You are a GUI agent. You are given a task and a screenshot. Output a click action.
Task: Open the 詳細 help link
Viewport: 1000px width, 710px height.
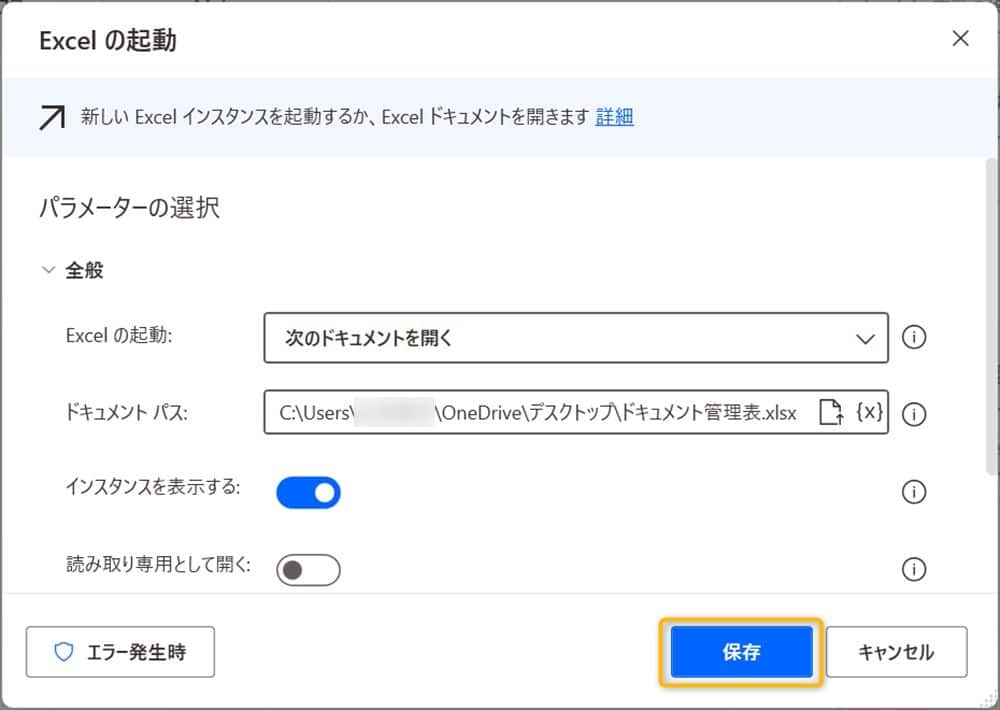[x=613, y=118]
